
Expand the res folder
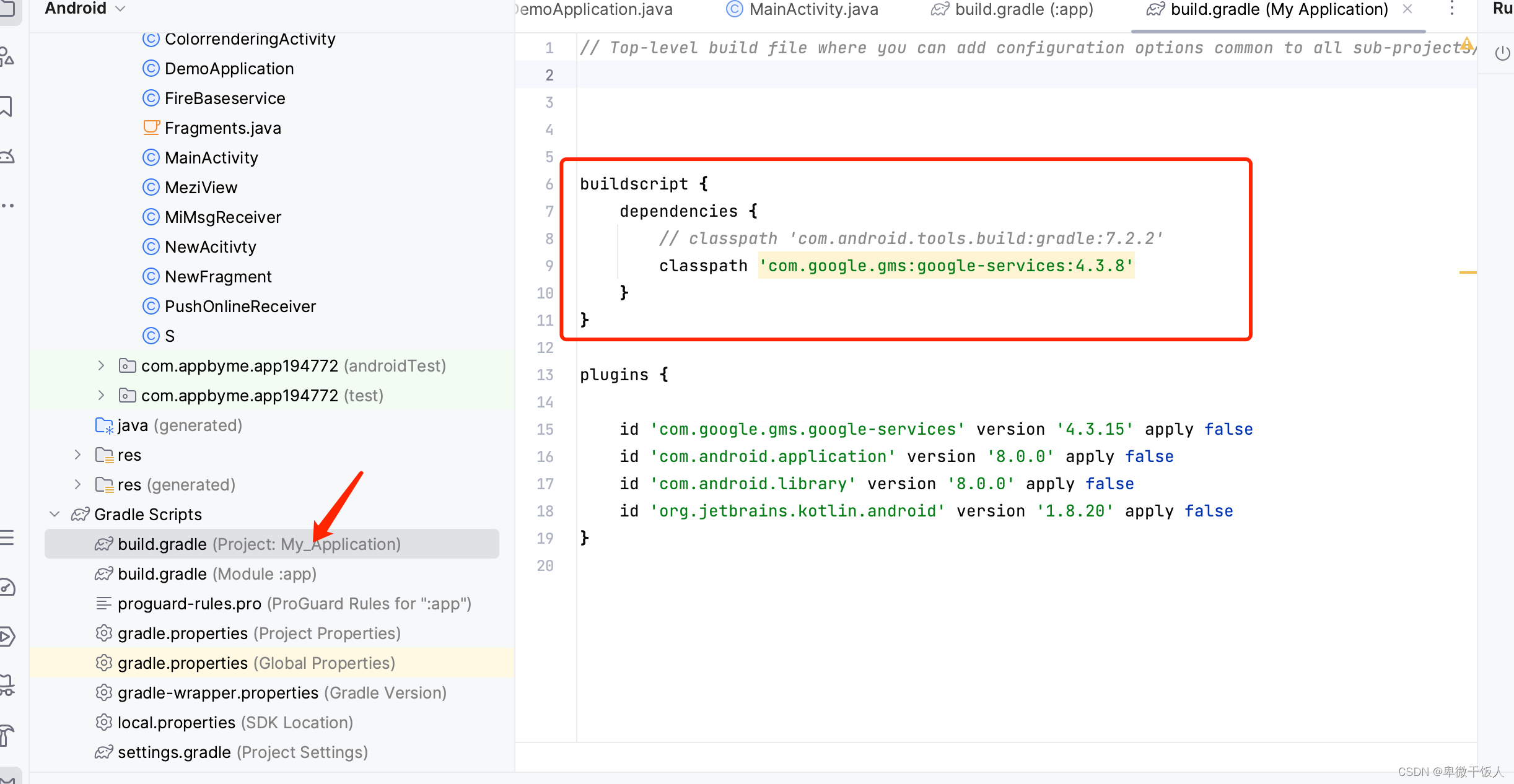tap(78, 455)
